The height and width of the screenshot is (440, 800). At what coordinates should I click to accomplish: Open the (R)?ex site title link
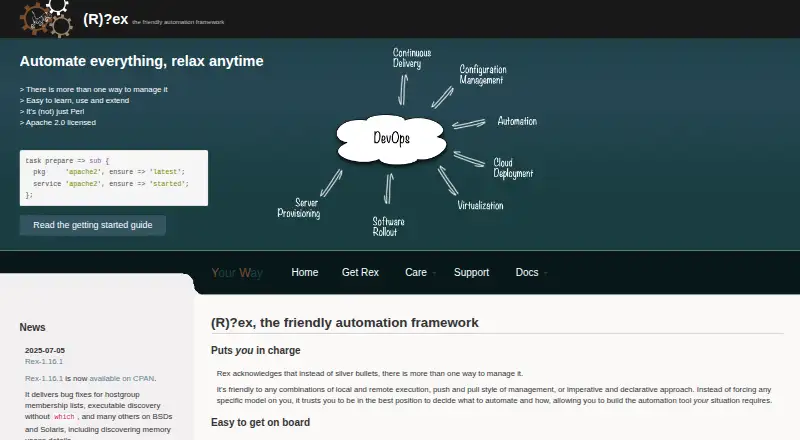[x=106, y=19]
